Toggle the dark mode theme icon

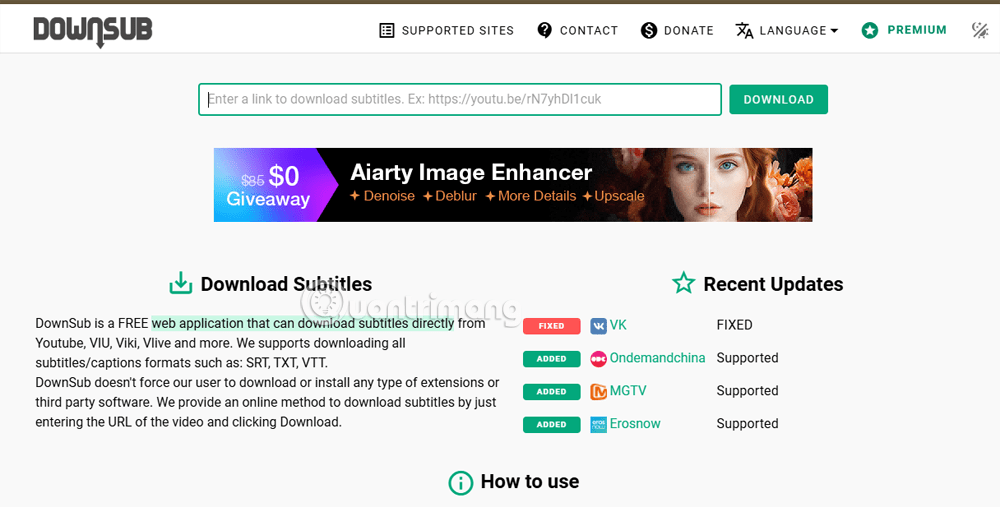click(980, 31)
